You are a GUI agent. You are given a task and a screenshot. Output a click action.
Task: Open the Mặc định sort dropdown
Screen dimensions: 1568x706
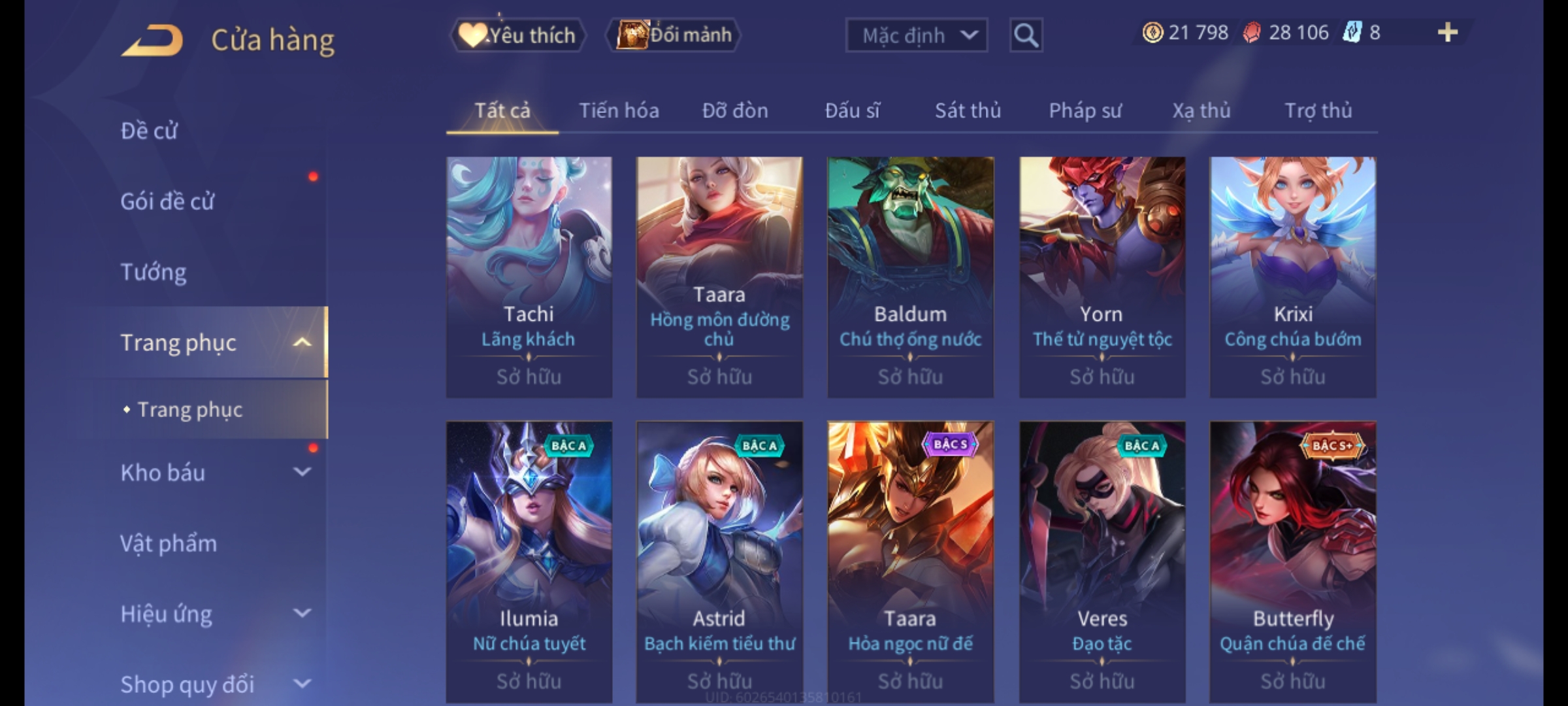[916, 35]
